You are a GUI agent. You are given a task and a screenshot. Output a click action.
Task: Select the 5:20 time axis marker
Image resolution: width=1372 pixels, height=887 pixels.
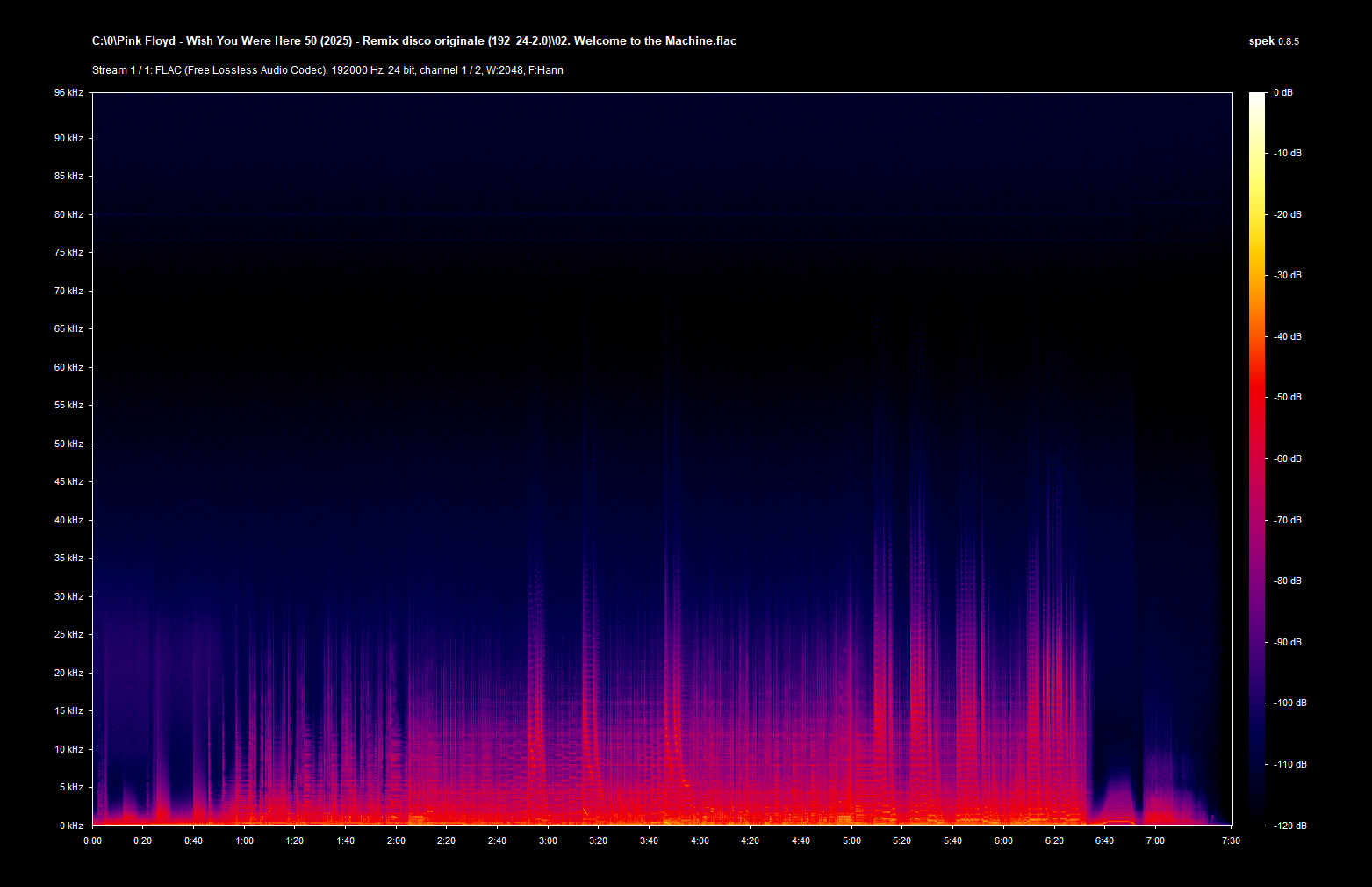pos(901,840)
